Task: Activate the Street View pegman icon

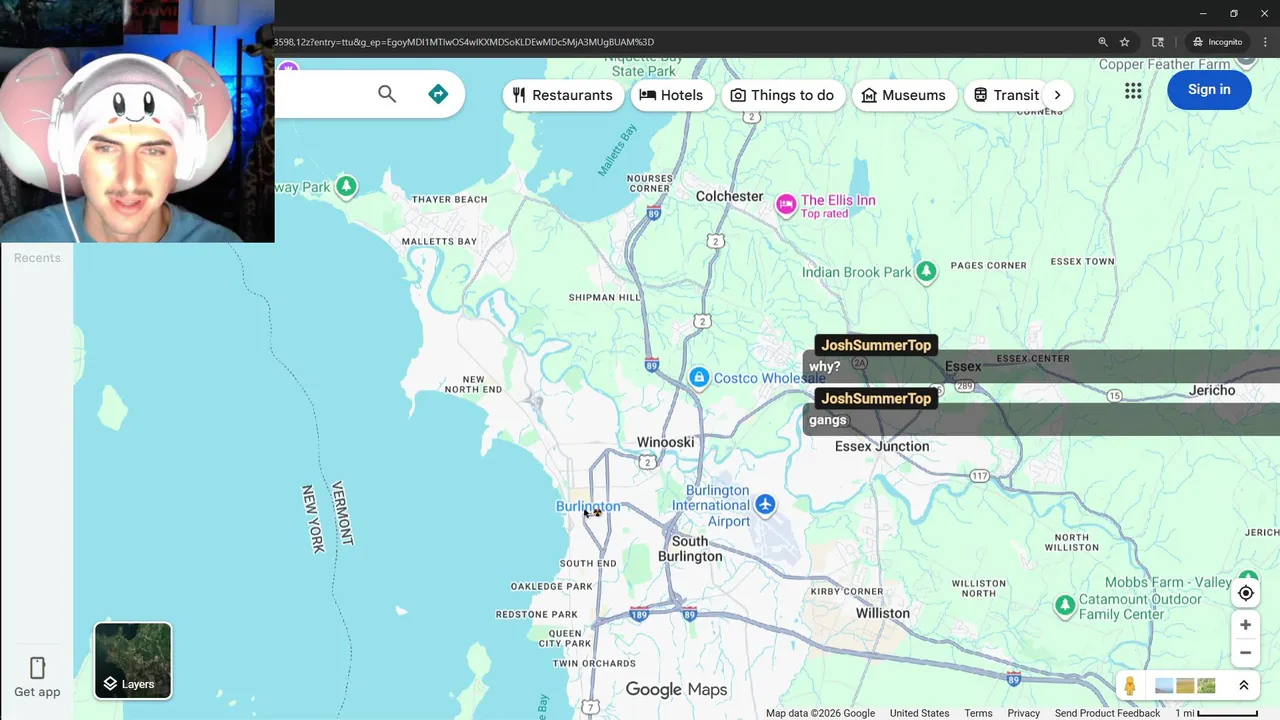Action: [1130, 686]
